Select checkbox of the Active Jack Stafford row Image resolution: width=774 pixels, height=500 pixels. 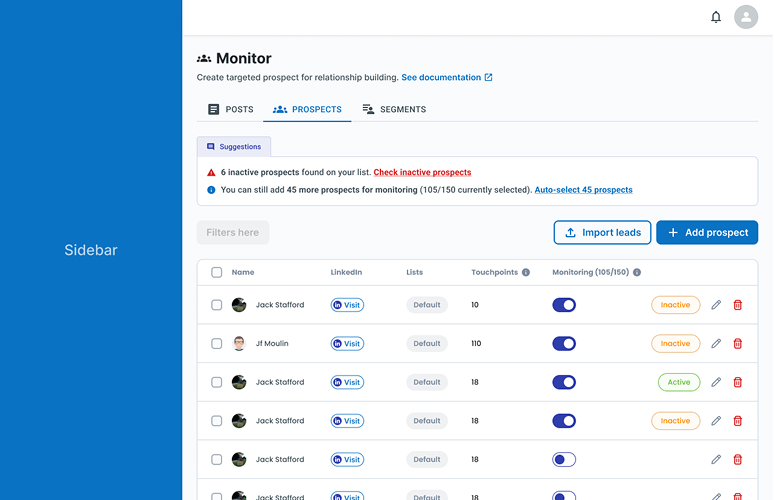216,382
